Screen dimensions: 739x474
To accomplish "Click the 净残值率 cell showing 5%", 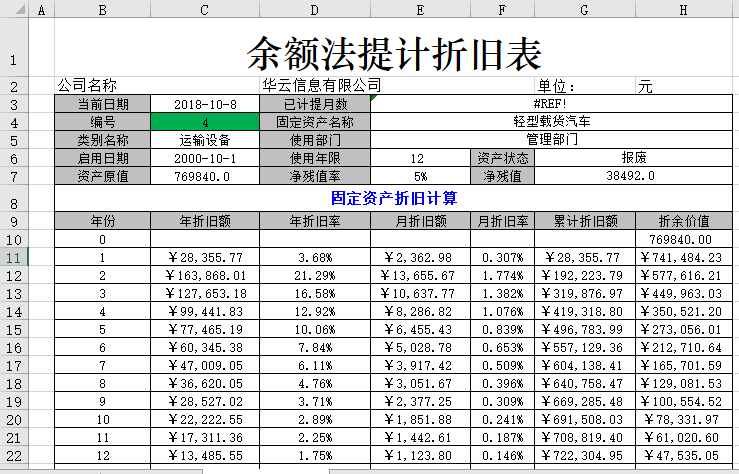I will click(x=420, y=176).
